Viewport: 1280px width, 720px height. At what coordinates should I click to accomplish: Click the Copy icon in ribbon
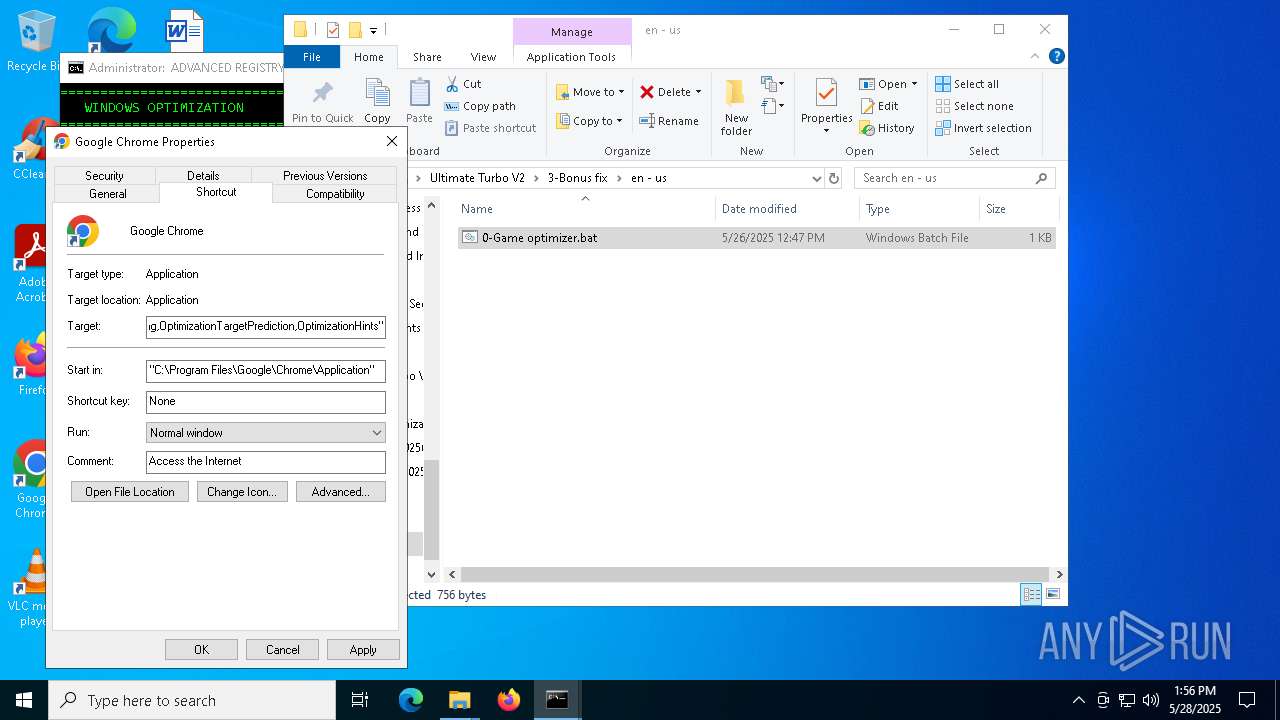click(377, 94)
